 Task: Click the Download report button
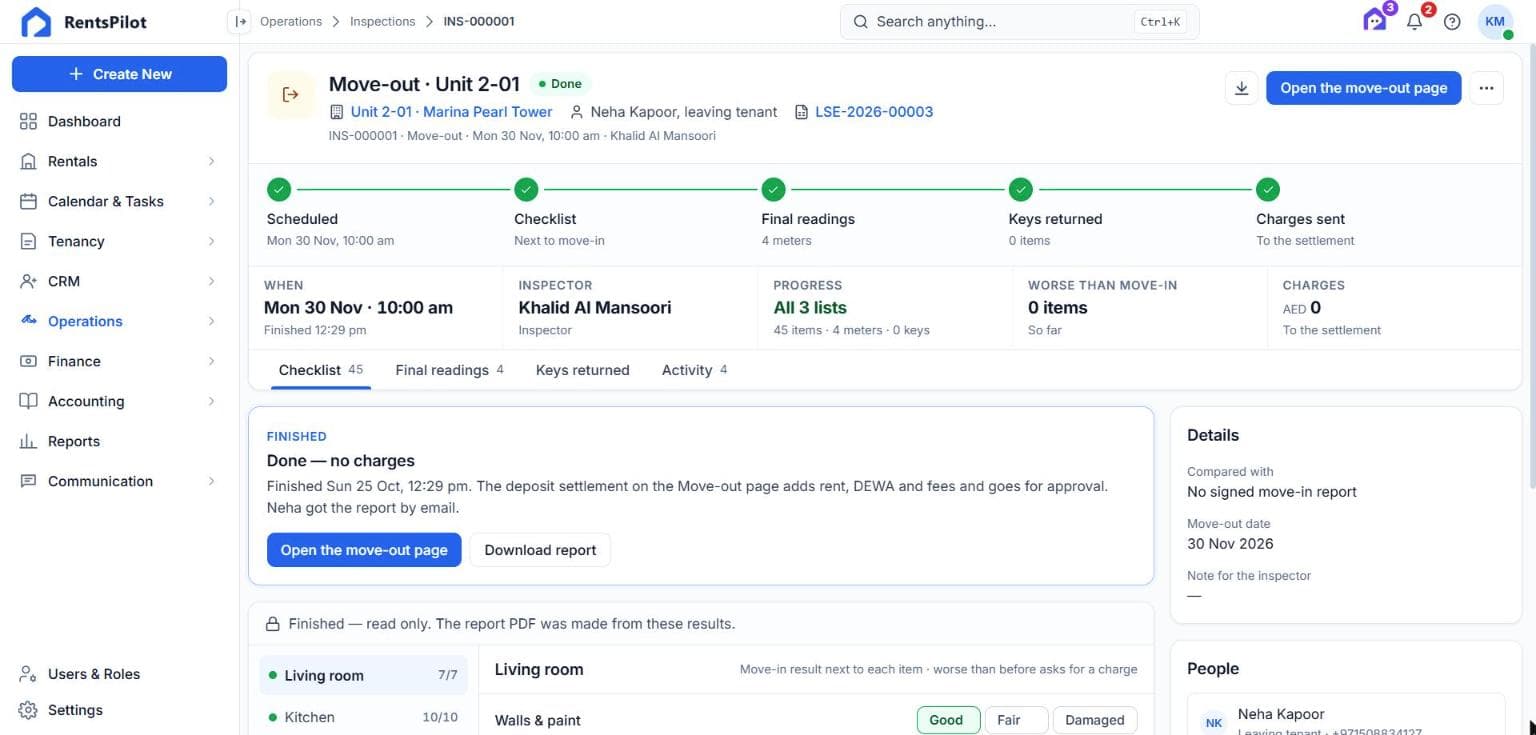540,550
